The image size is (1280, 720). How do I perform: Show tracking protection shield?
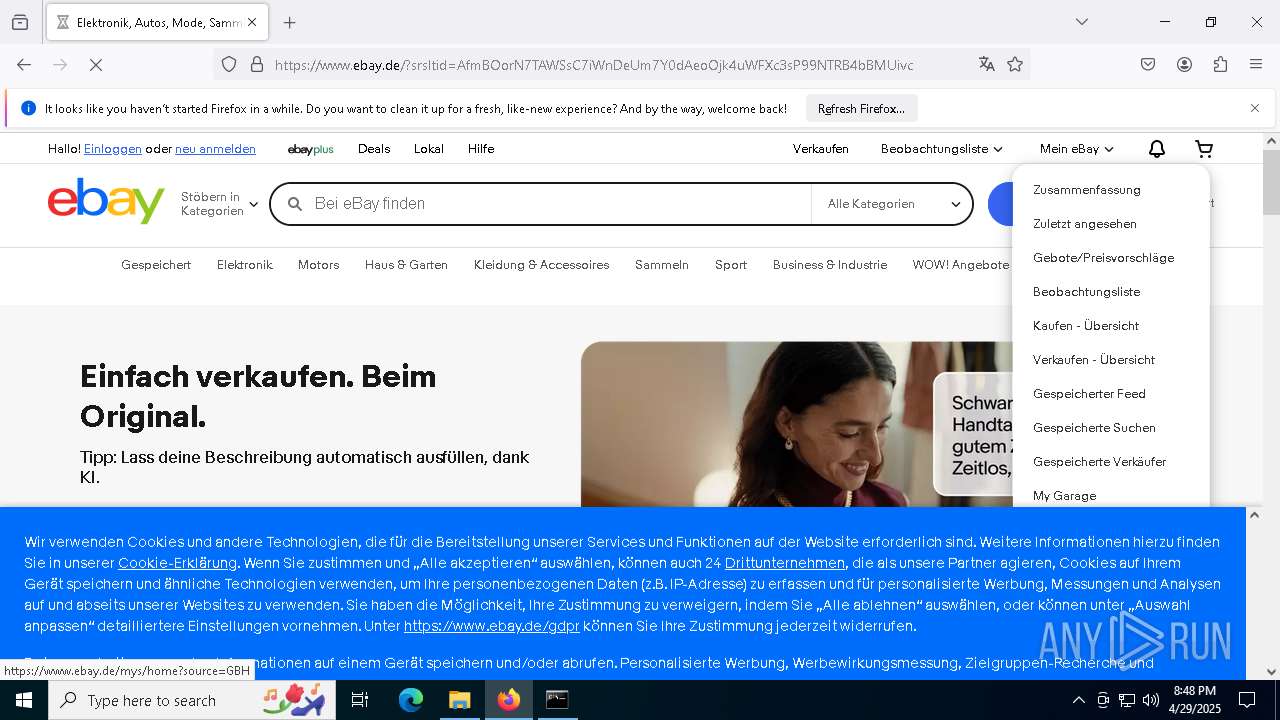point(229,64)
